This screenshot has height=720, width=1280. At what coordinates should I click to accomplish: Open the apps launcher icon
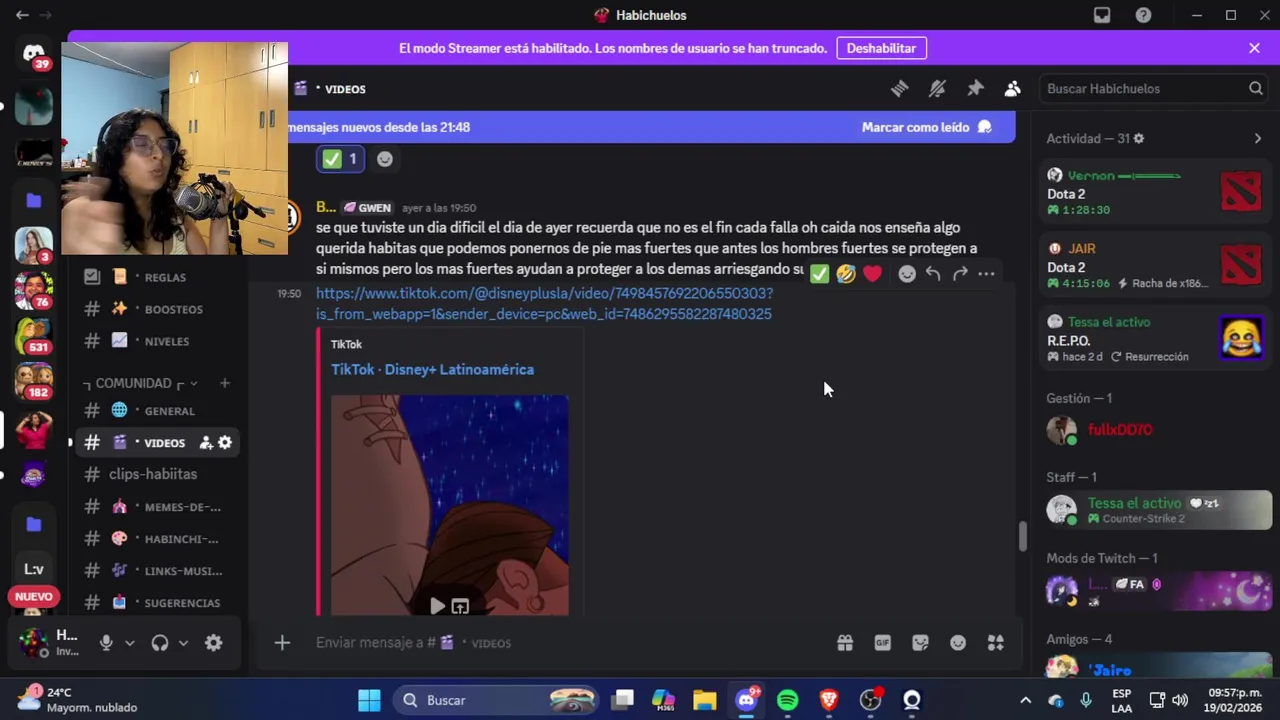point(996,643)
